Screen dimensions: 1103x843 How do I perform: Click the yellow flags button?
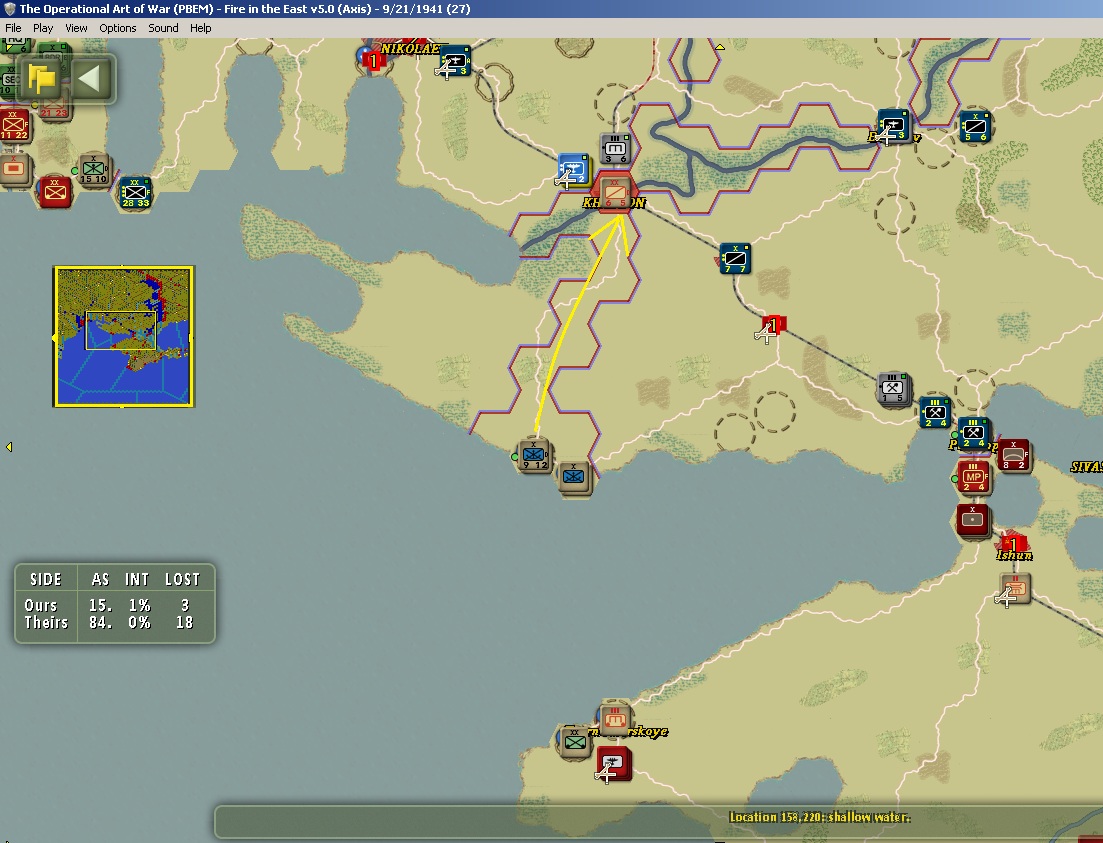pos(42,78)
